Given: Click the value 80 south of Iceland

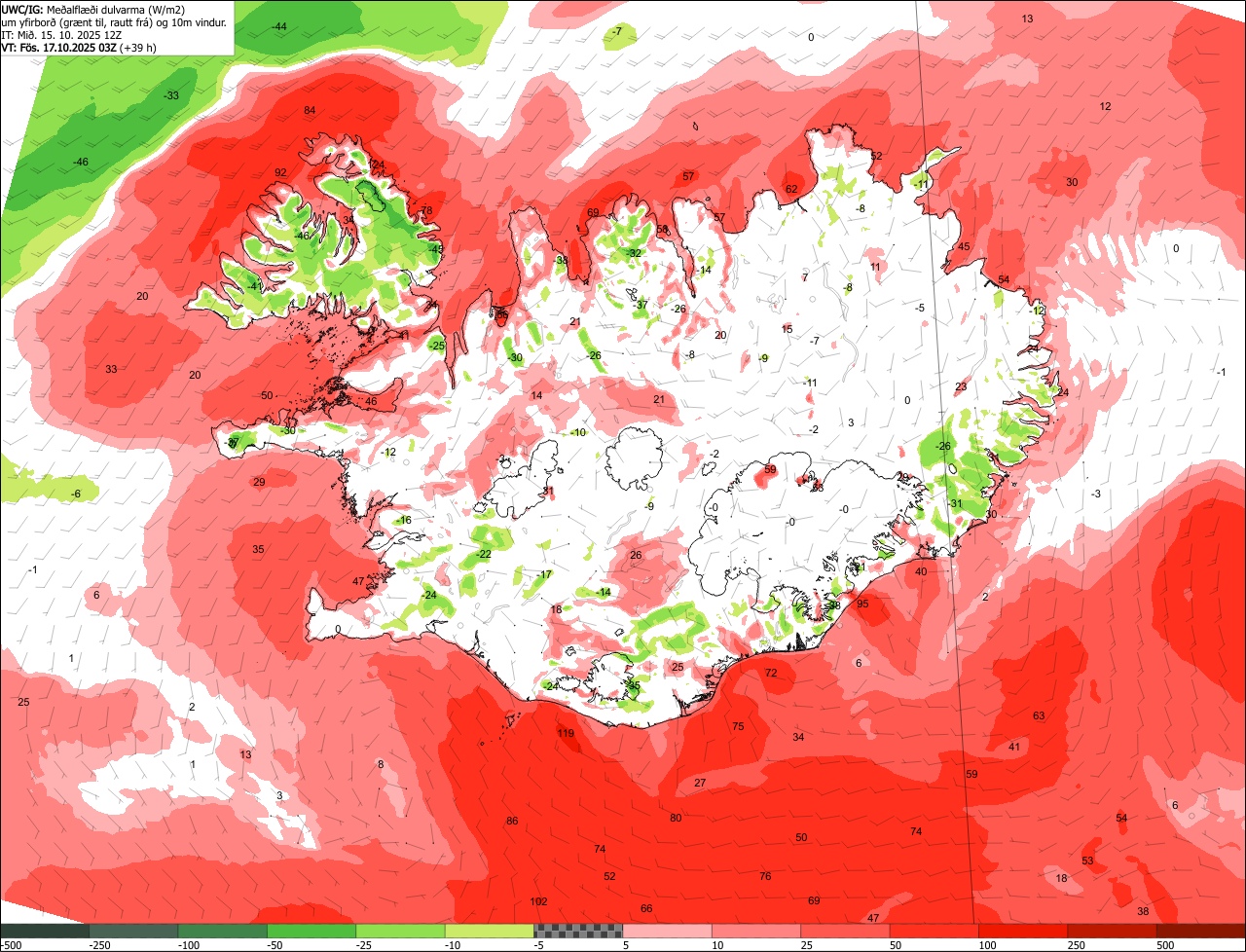Looking at the screenshot, I should pyautogui.click(x=676, y=818).
